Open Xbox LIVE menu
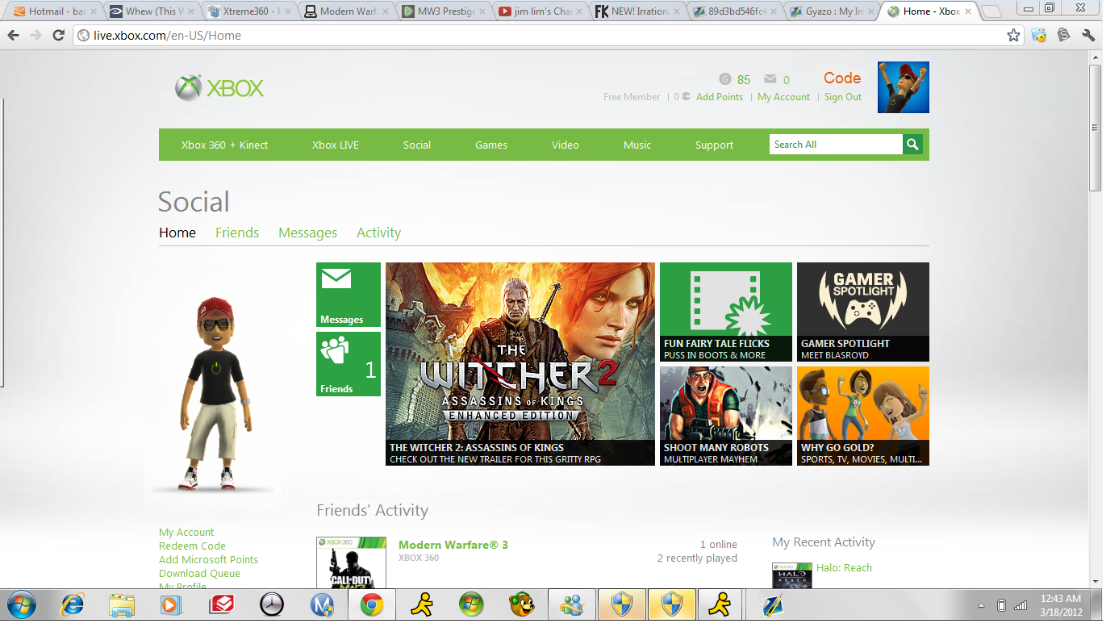 pyautogui.click(x=335, y=145)
